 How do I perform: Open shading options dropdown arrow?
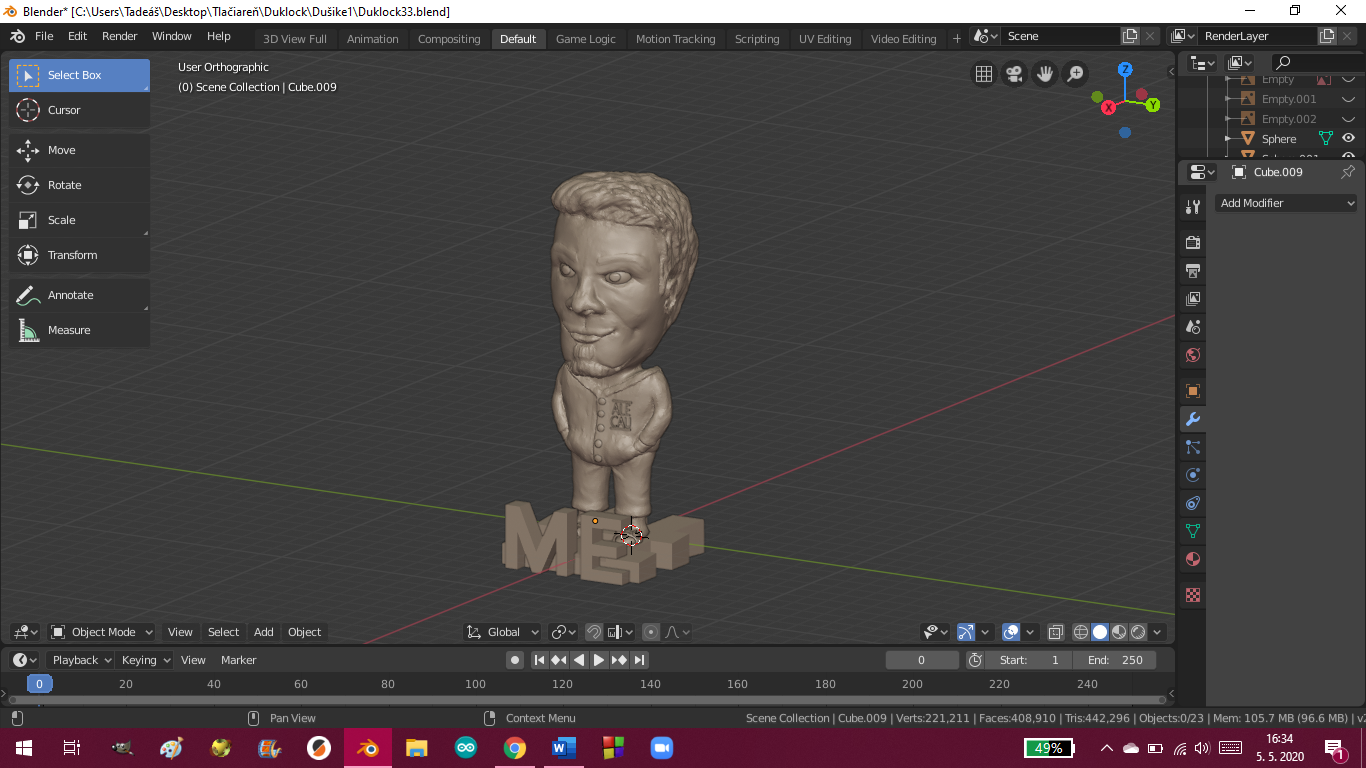click(x=1158, y=632)
